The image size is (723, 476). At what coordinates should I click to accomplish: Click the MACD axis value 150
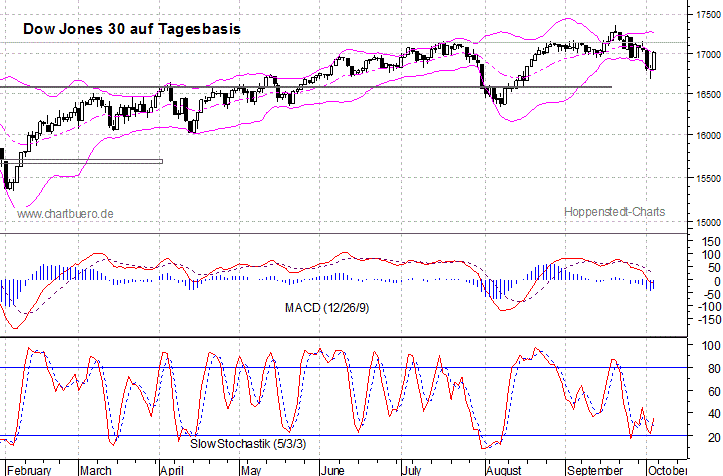[711, 242]
